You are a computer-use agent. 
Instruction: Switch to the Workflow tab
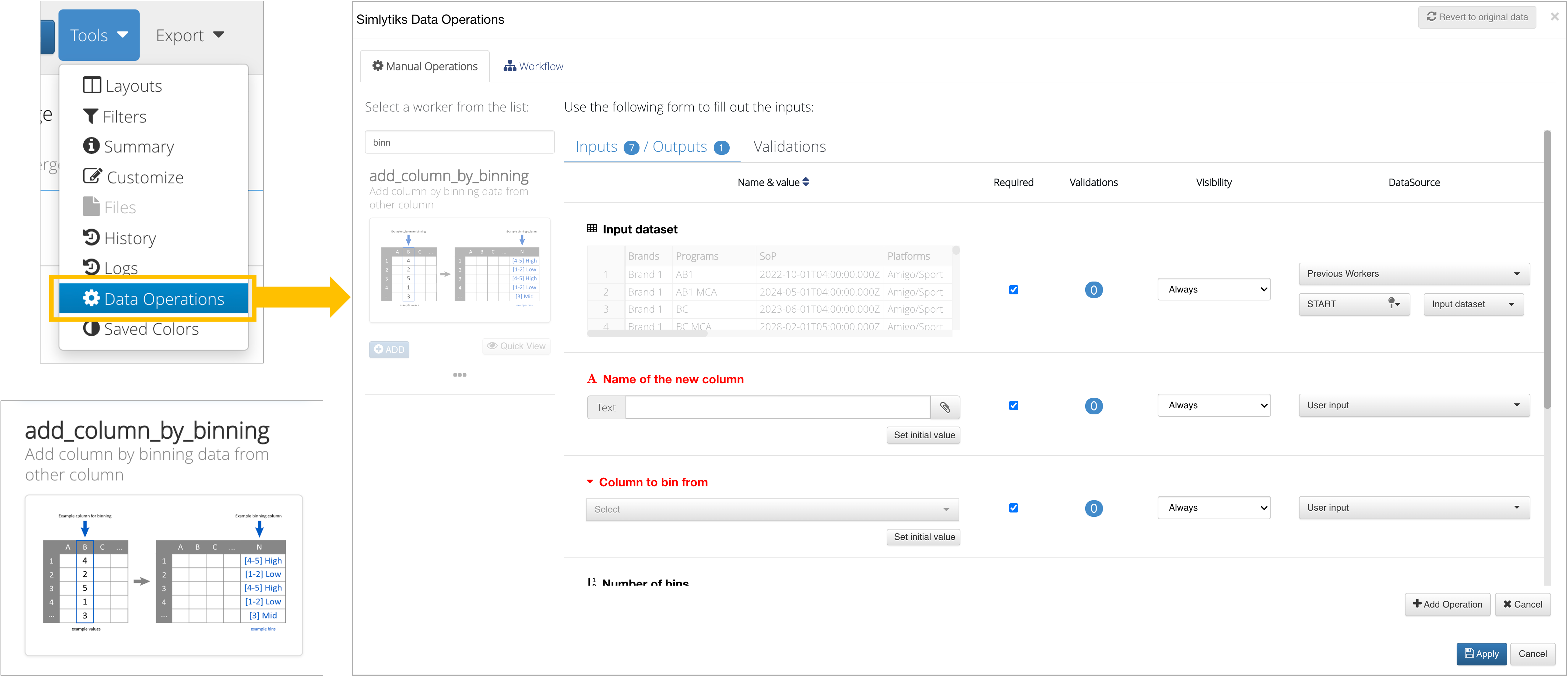(533, 66)
